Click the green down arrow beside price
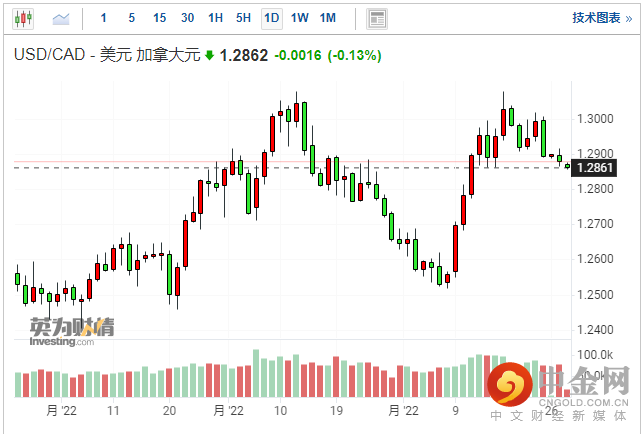 [209, 56]
